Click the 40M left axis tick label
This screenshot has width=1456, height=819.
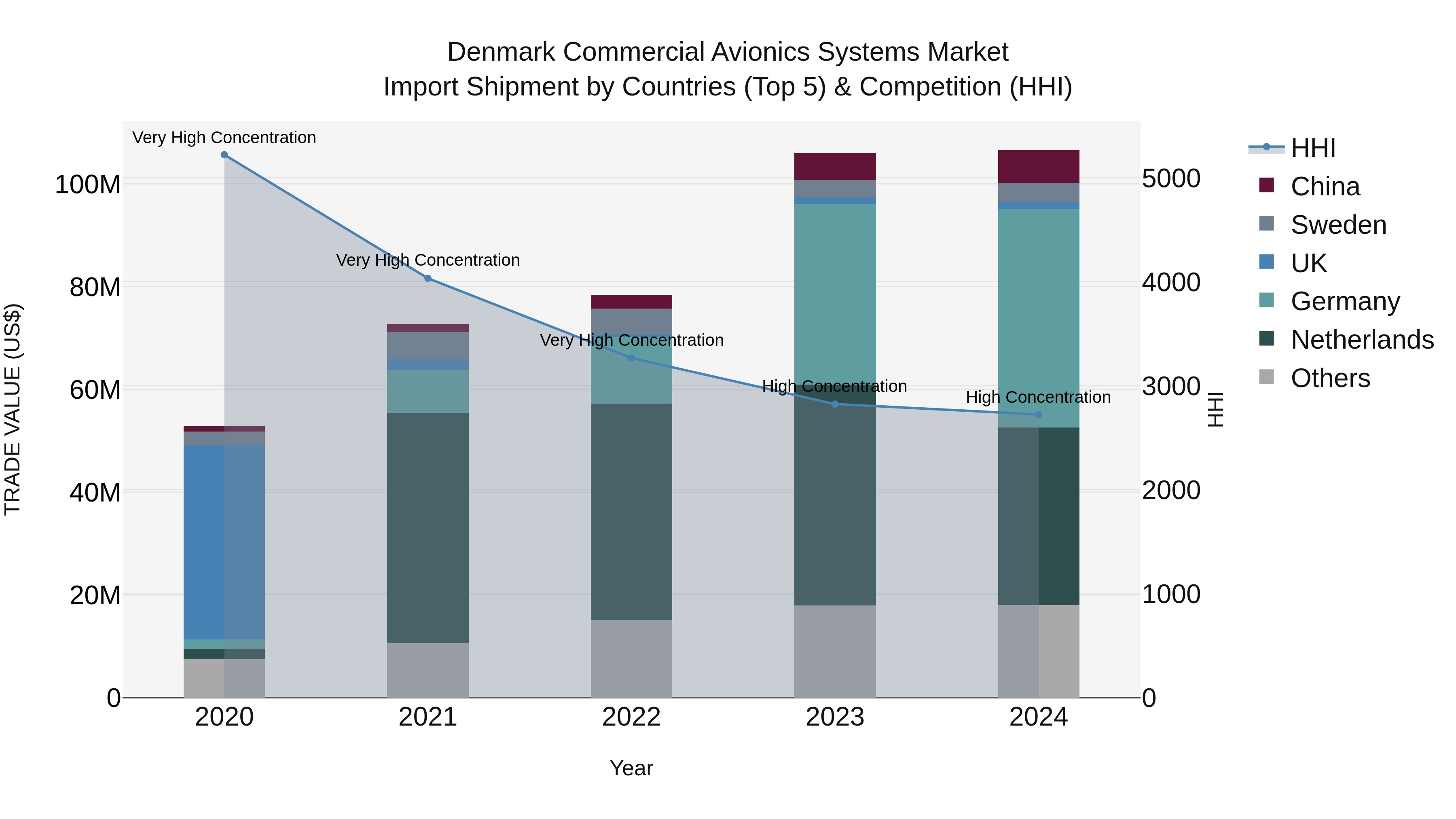pos(95,493)
